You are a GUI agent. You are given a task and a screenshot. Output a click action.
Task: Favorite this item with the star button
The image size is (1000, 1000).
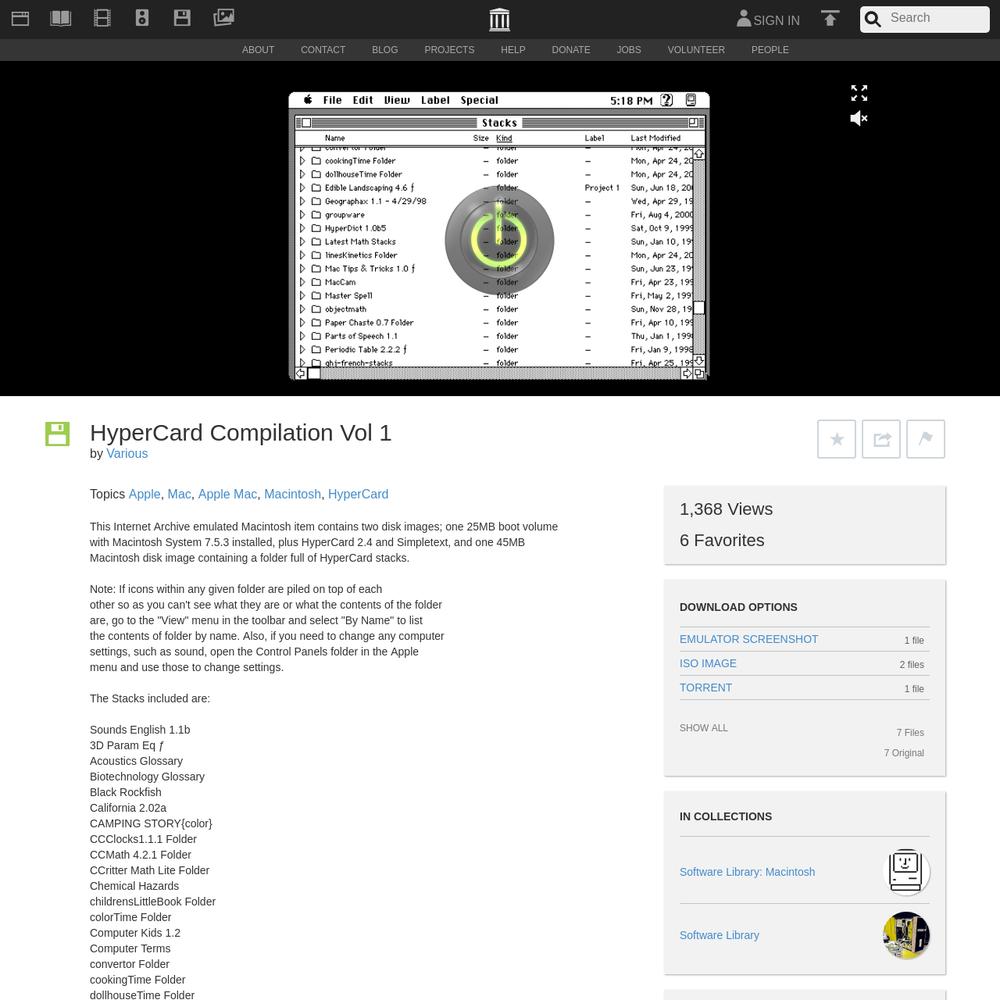click(x=837, y=439)
